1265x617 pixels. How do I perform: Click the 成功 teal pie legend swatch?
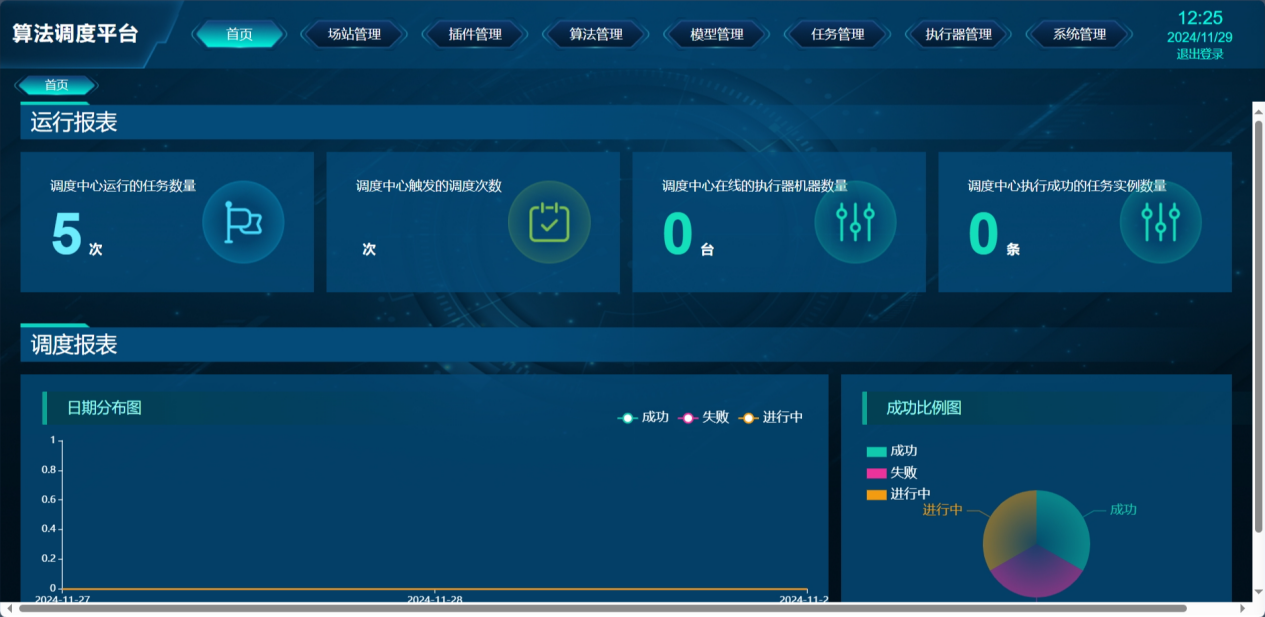pyautogui.click(x=876, y=452)
